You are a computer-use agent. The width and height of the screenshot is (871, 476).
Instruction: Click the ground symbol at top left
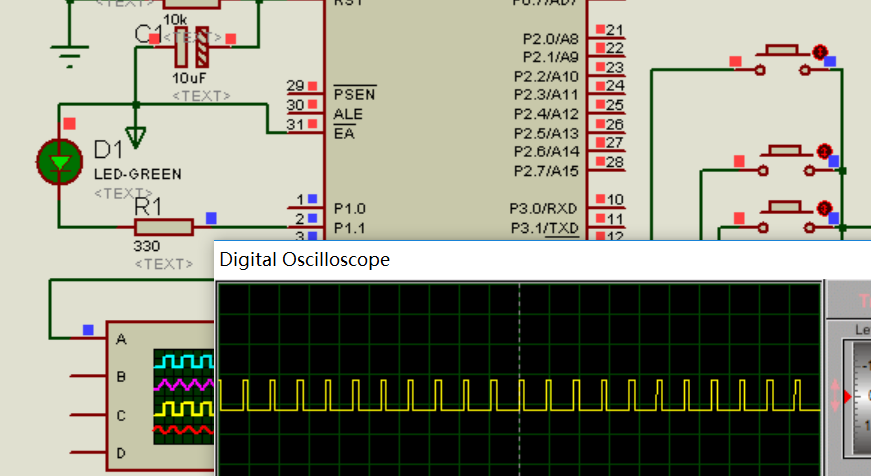pyautogui.click(x=69, y=56)
